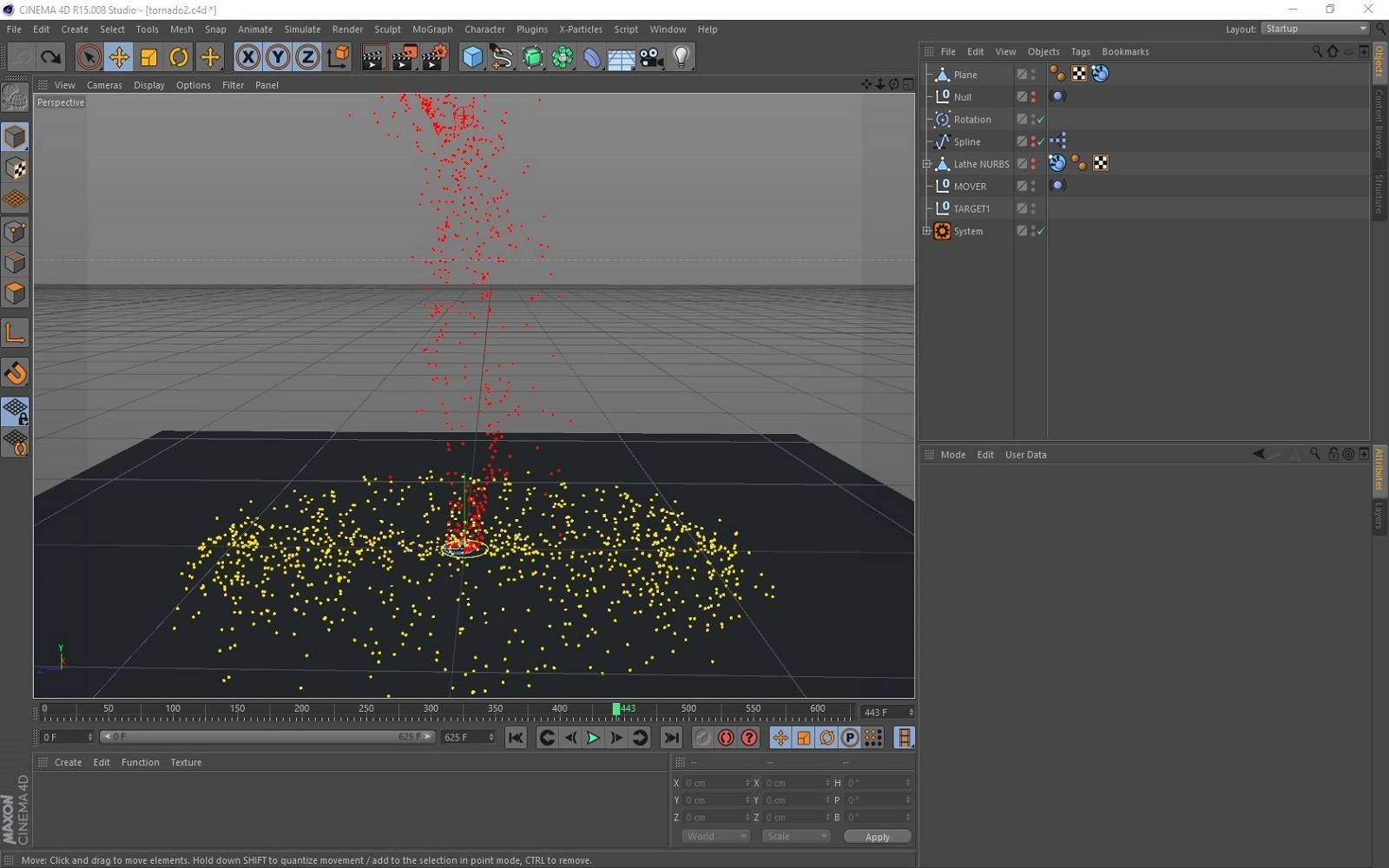Screen dimensions: 1389x868
Task: Enable the Axis mode L icon
Action: (15, 333)
